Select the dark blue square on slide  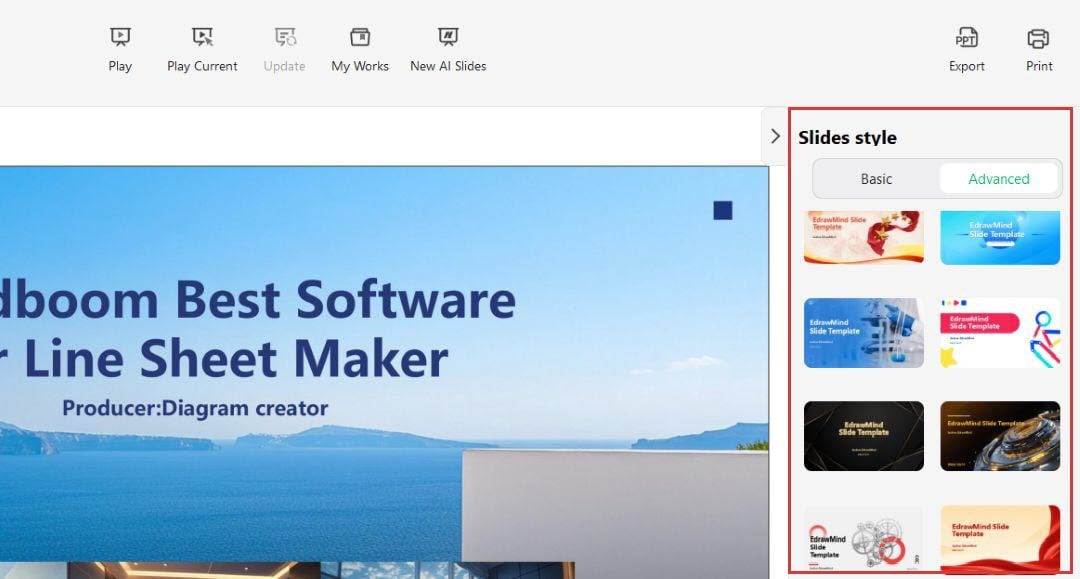point(723,210)
